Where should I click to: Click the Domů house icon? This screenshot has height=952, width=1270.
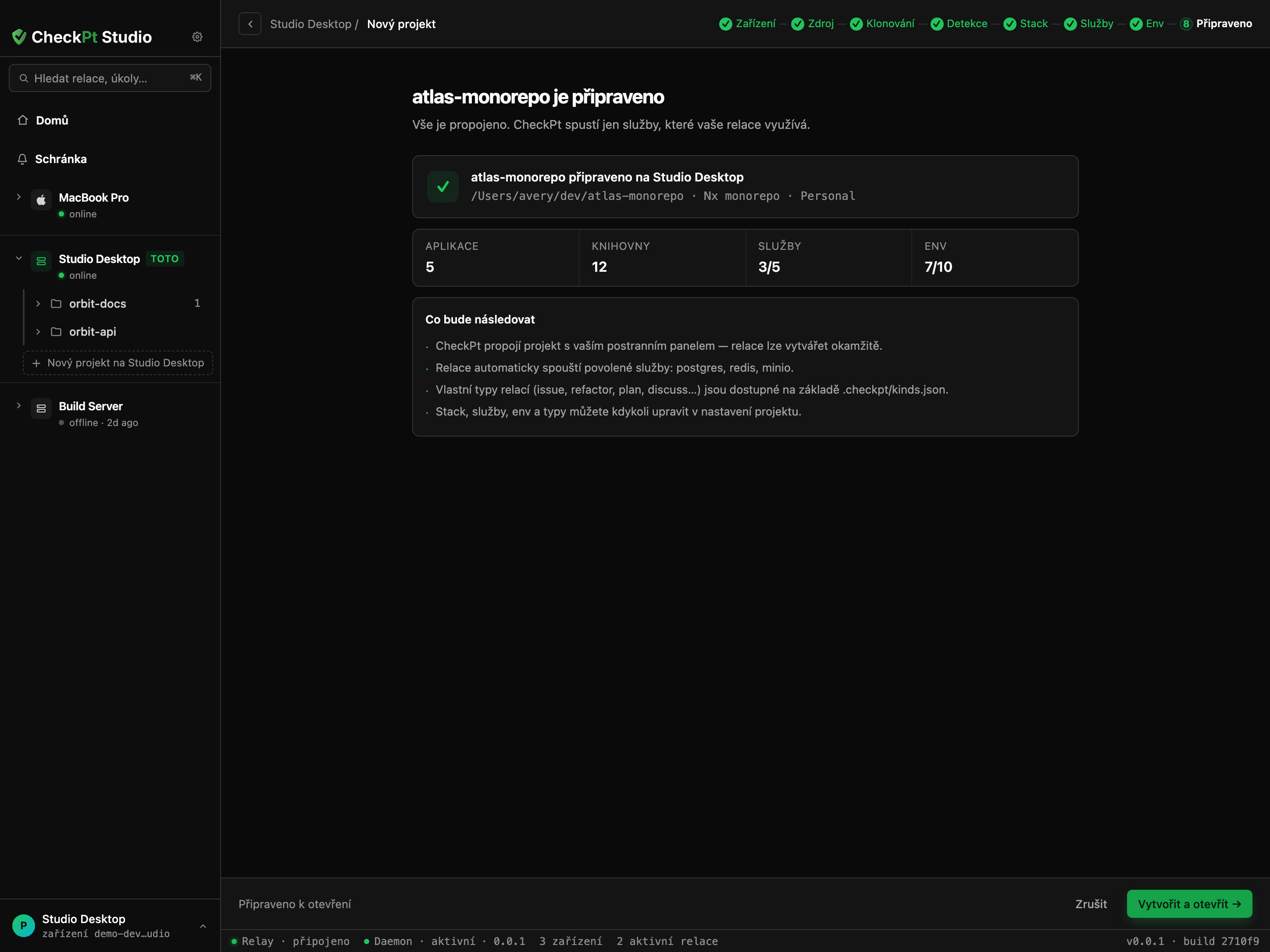click(x=22, y=120)
